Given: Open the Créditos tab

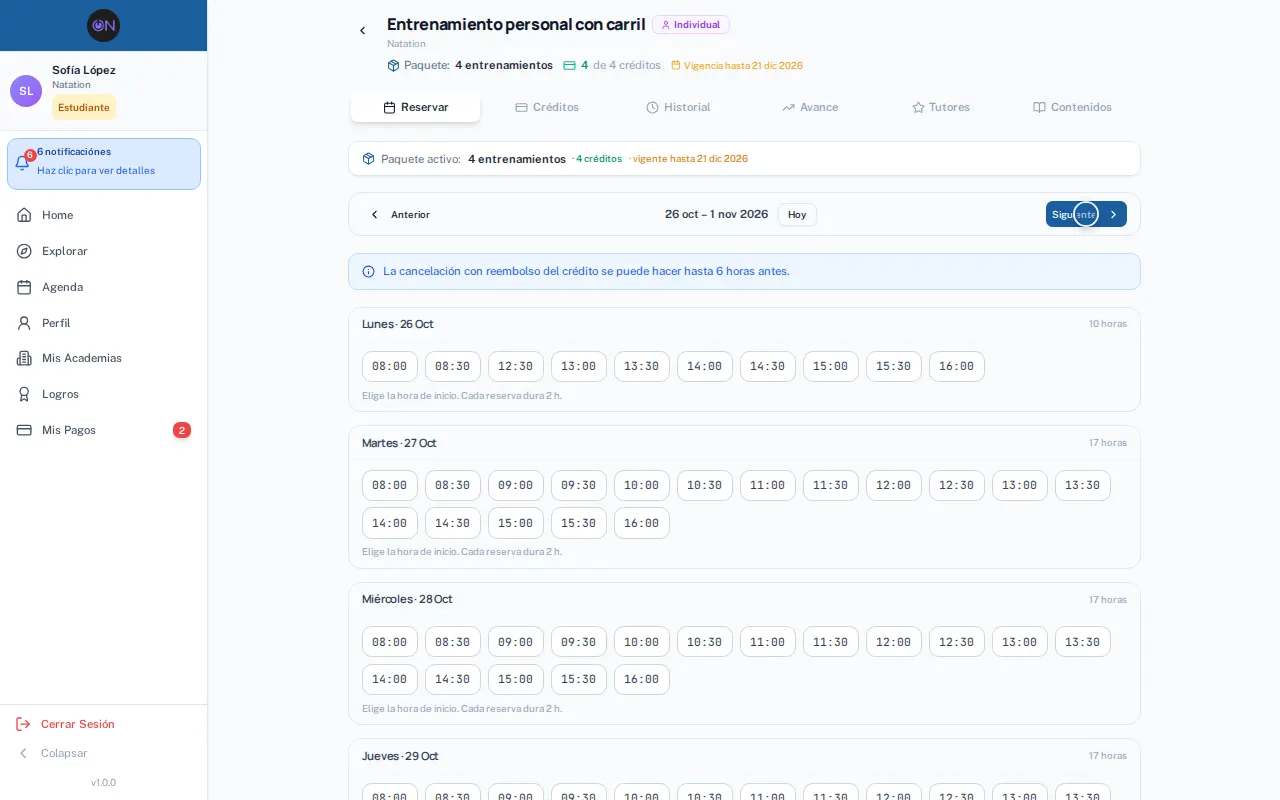Looking at the screenshot, I should [547, 107].
